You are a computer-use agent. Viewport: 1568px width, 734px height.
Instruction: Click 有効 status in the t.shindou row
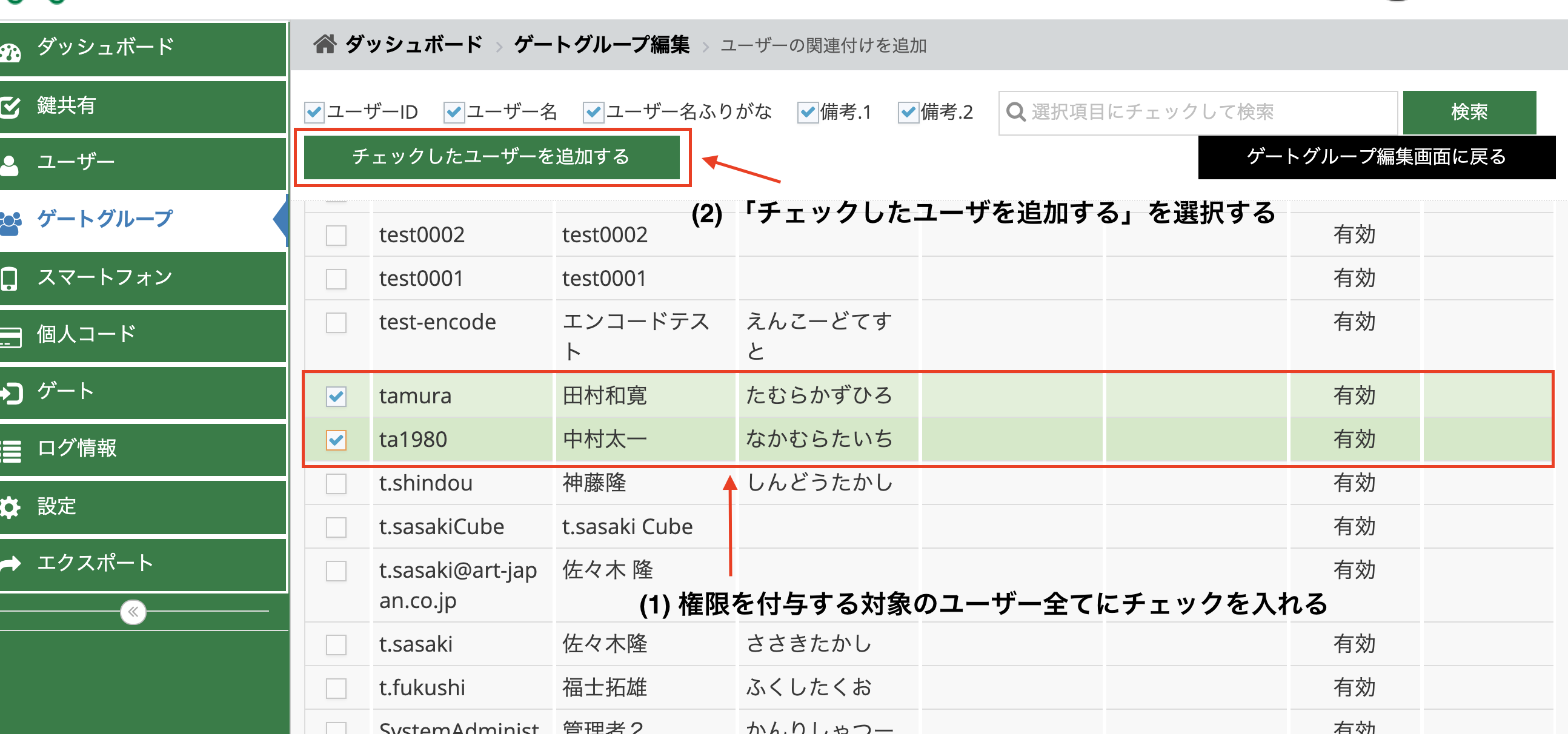pyautogui.click(x=1354, y=483)
